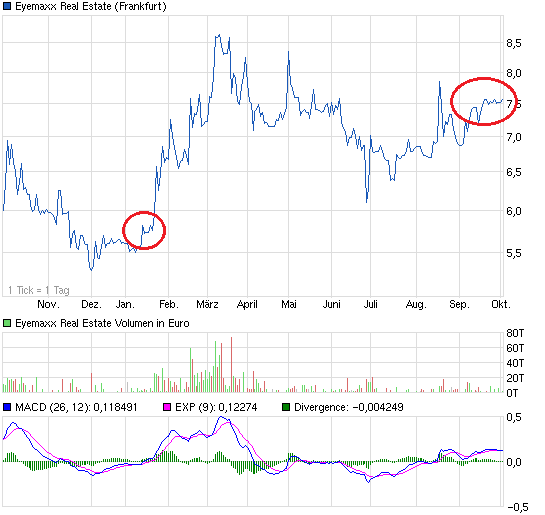Click the 60T volume axis value
This screenshot has width=545, height=515.
coord(515,348)
